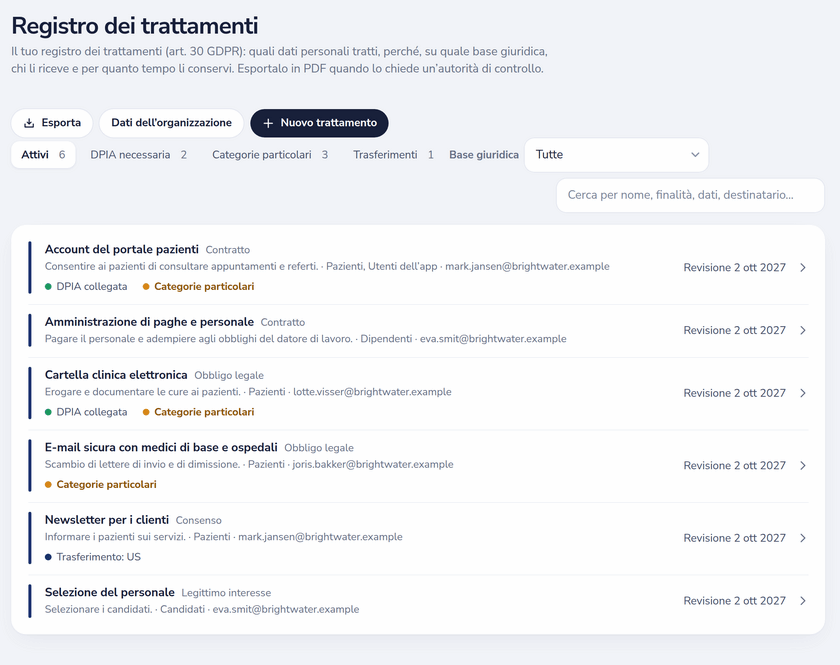Open the Base giuridica dropdown showing Tutte
840x665 pixels.
pos(617,155)
